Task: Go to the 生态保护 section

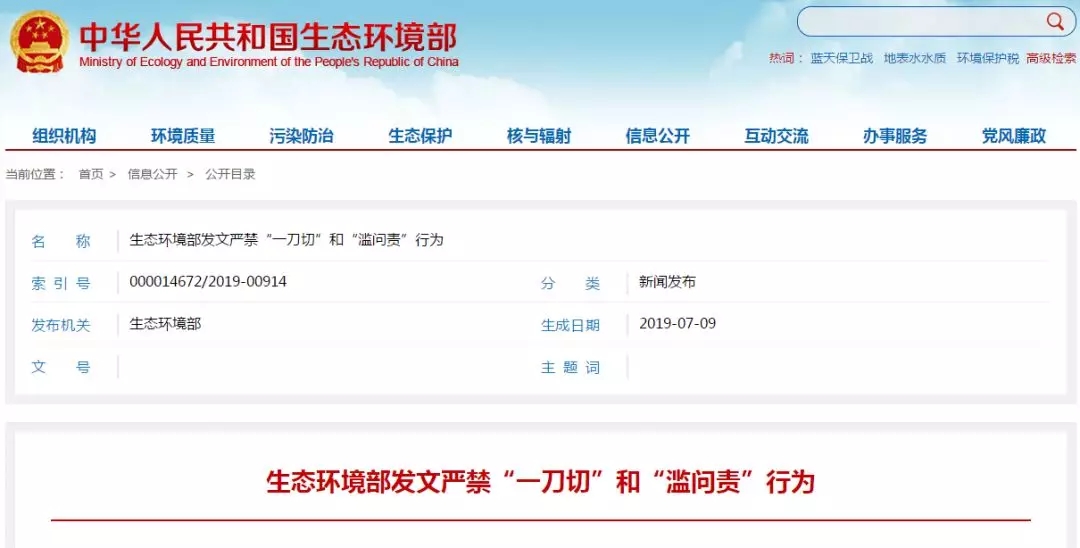Action: (420, 136)
